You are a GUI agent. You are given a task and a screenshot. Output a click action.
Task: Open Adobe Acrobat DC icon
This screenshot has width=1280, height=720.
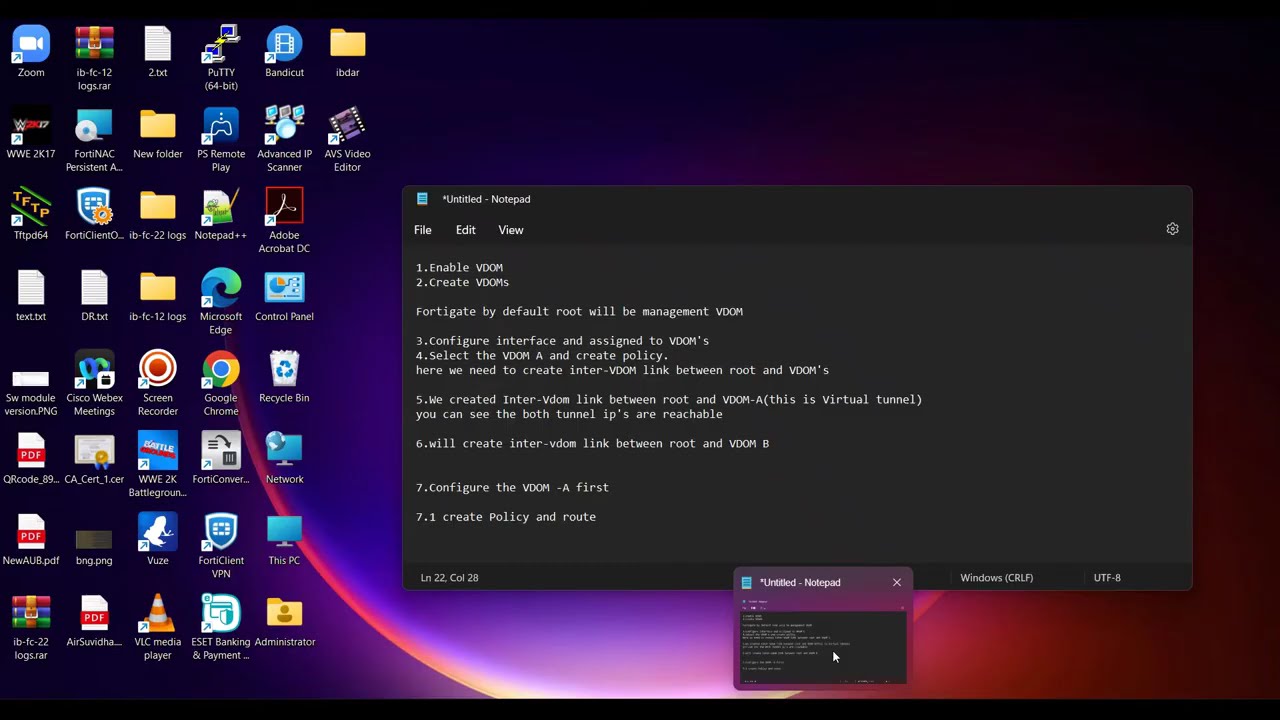coord(284,221)
